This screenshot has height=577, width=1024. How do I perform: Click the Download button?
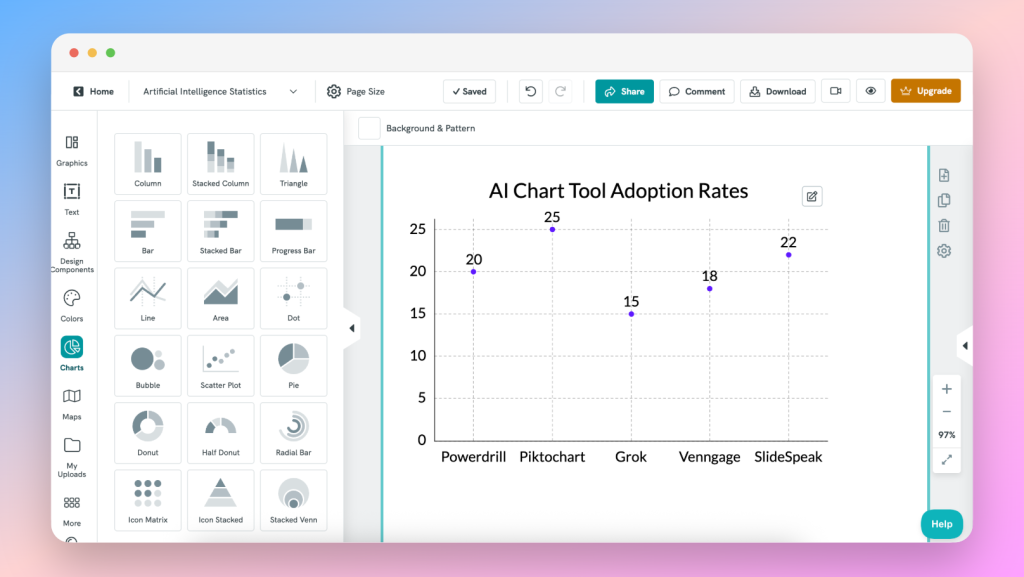pos(778,91)
